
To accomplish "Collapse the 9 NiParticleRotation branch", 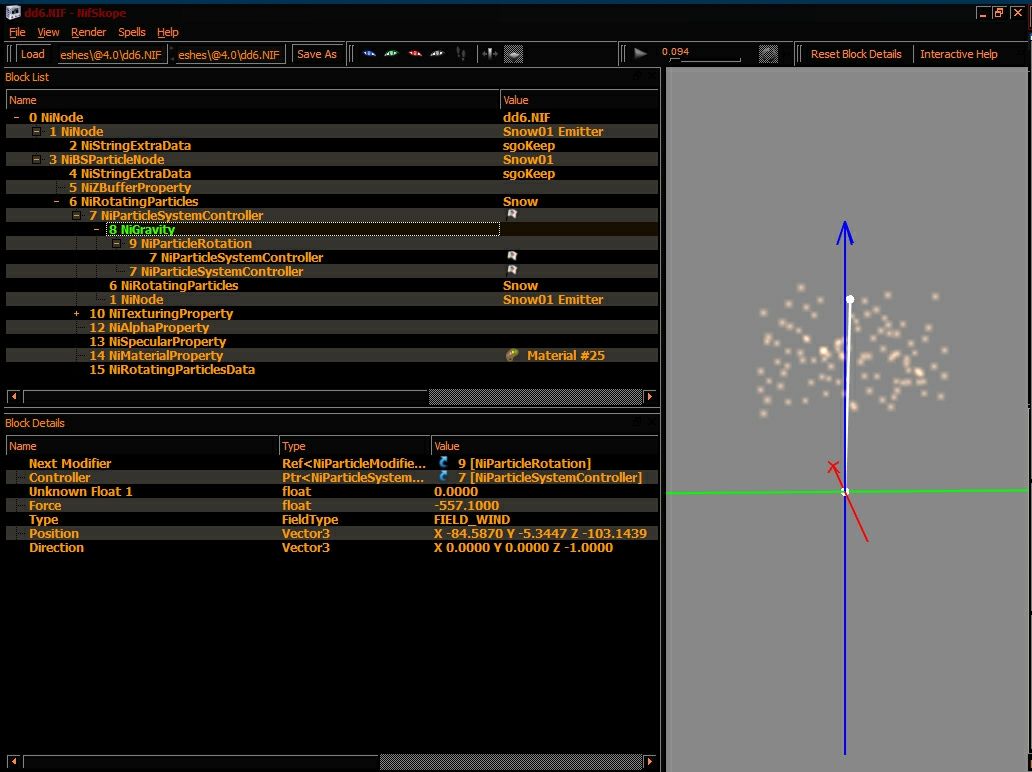I will [116, 244].
